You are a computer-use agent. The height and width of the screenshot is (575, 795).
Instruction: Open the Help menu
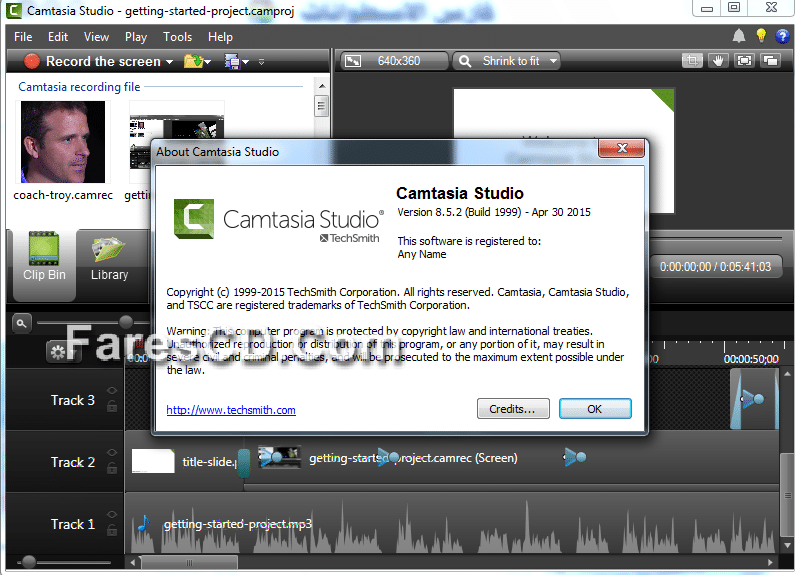[220, 37]
